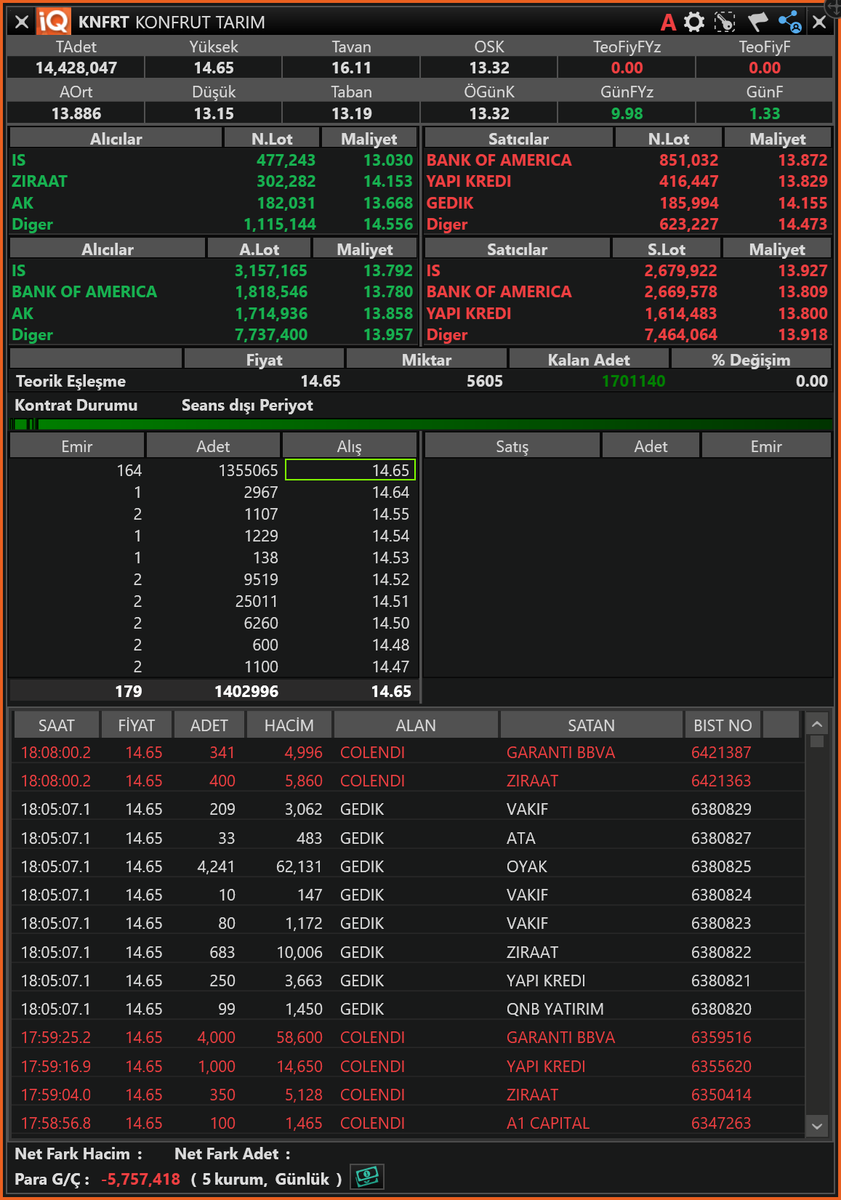Click the S.Lot column header
Viewport: 841px width, 1200px height.
(667, 249)
